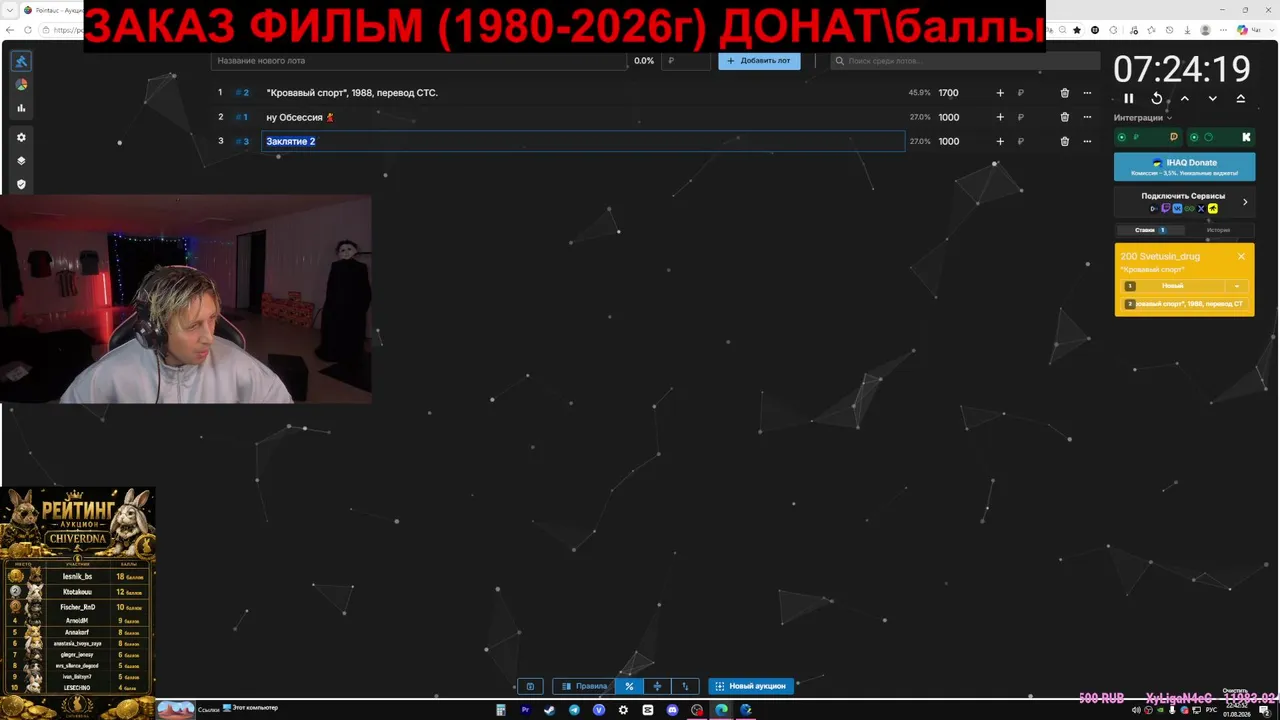This screenshot has height=720, width=1280.
Task: Start a "Новый аукцион"
Action: coord(751,686)
